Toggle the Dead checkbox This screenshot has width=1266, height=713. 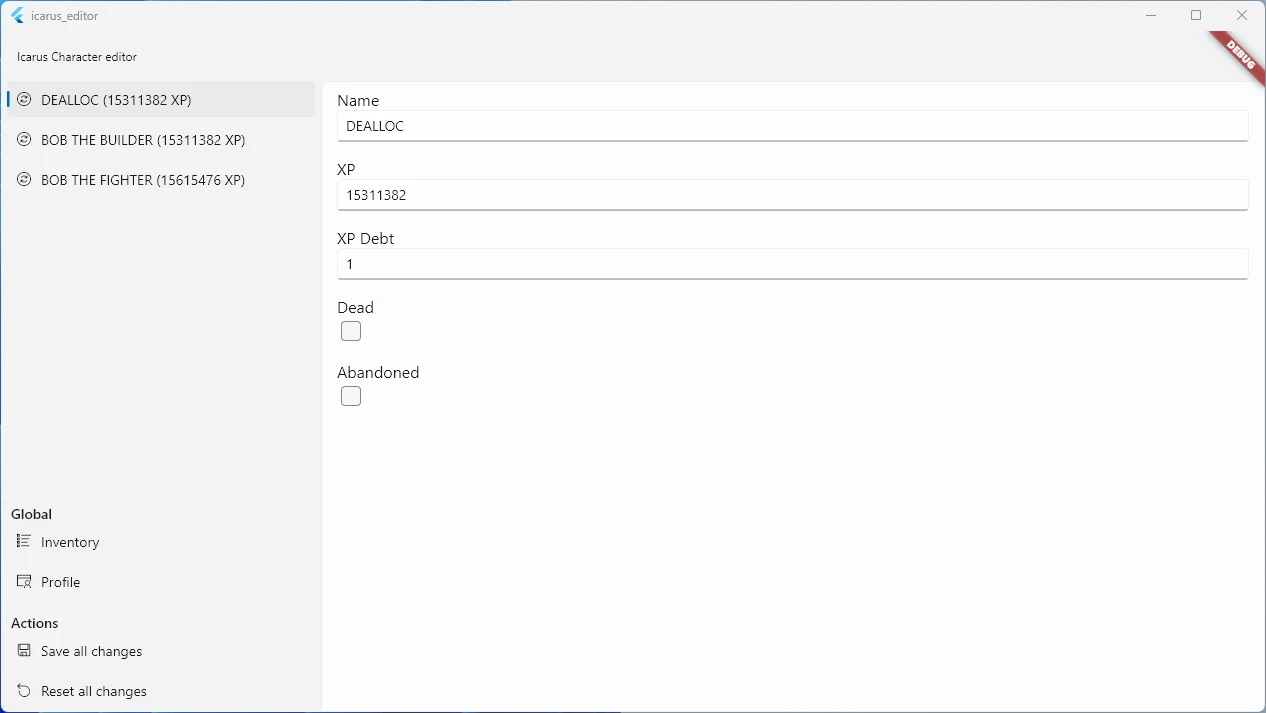tap(351, 331)
